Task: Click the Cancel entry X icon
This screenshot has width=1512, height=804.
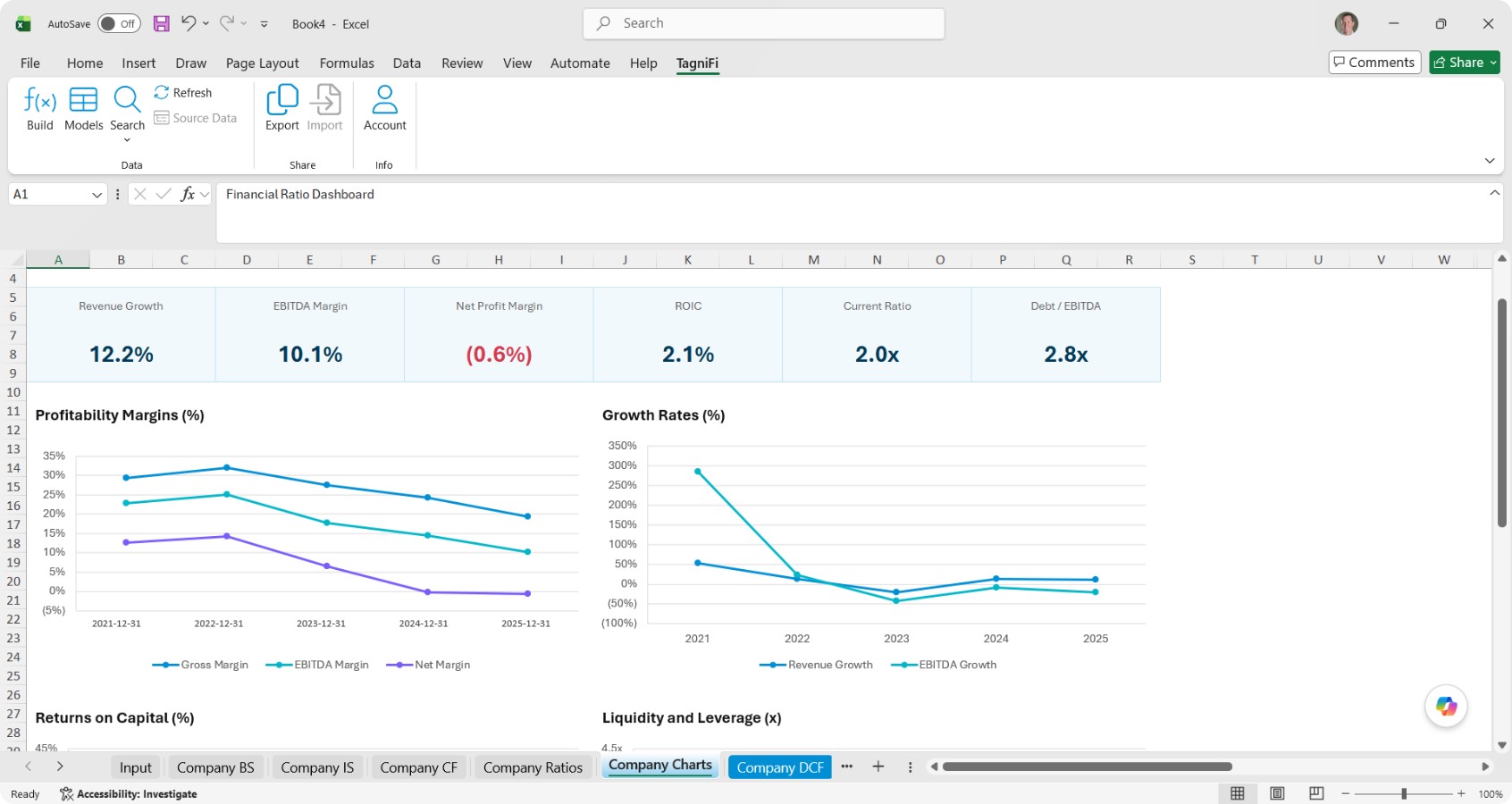Action: point(140,194)
